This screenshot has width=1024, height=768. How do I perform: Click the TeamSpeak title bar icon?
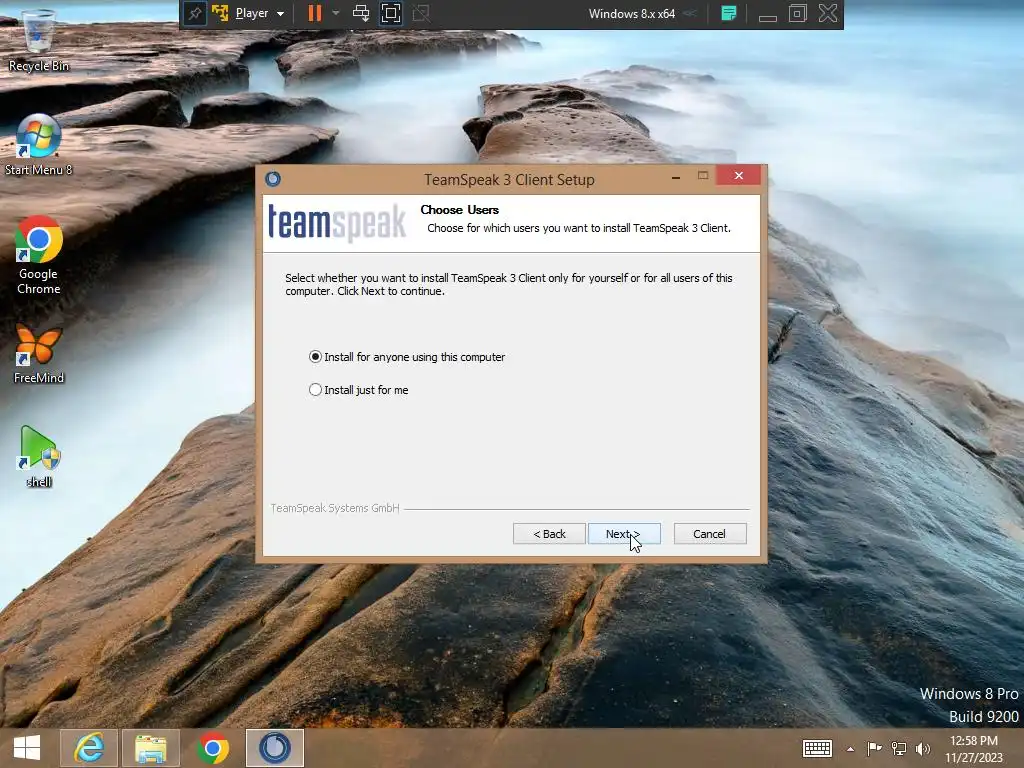coord(273,179)
